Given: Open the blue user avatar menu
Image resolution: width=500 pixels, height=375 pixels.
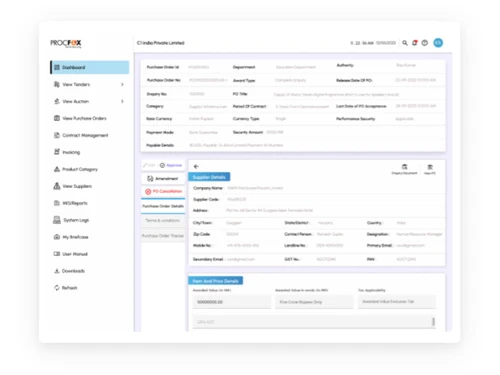Looking at the screenshot, I should (438, 43).
